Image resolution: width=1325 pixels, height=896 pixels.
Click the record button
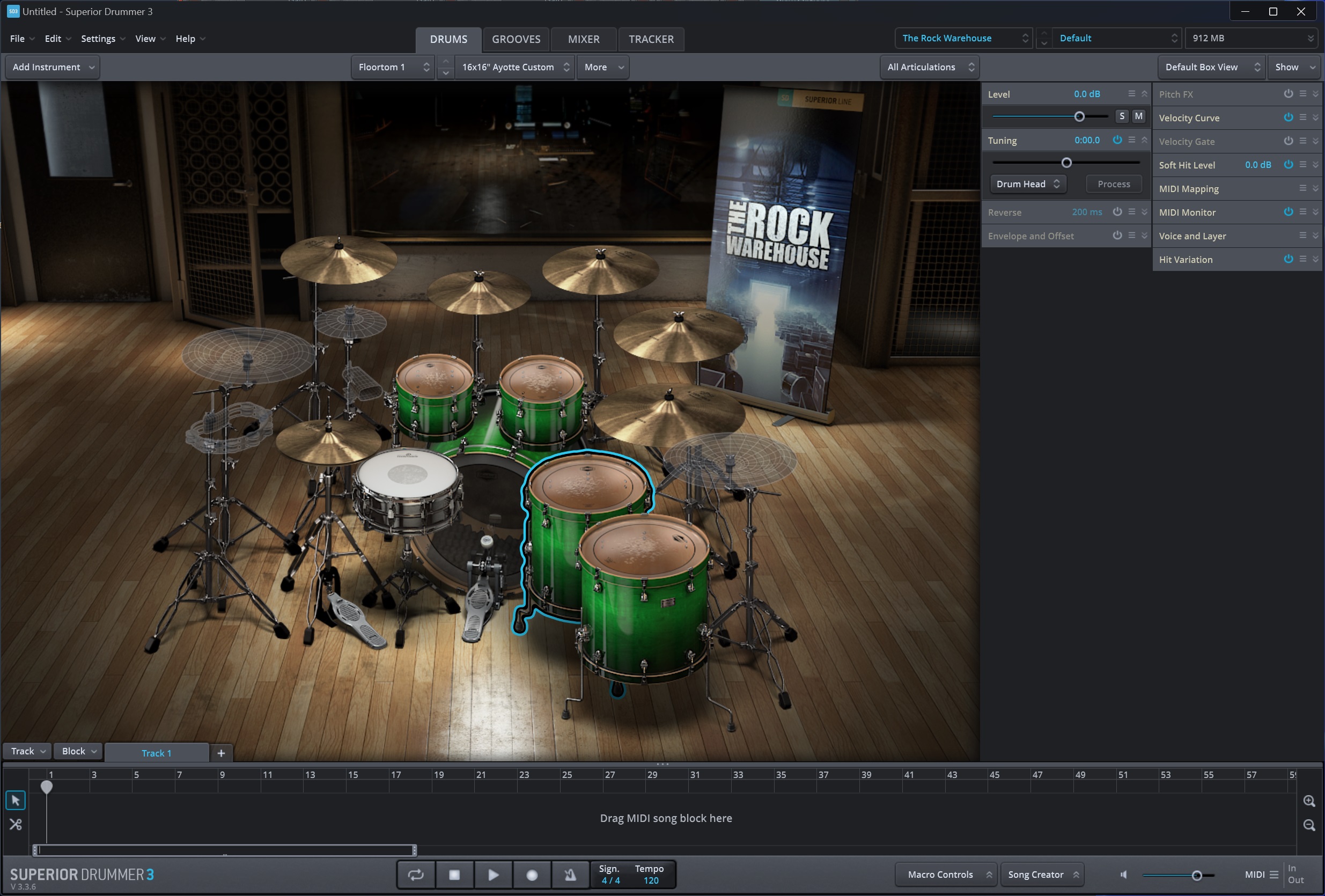click(x=532, y=875)
